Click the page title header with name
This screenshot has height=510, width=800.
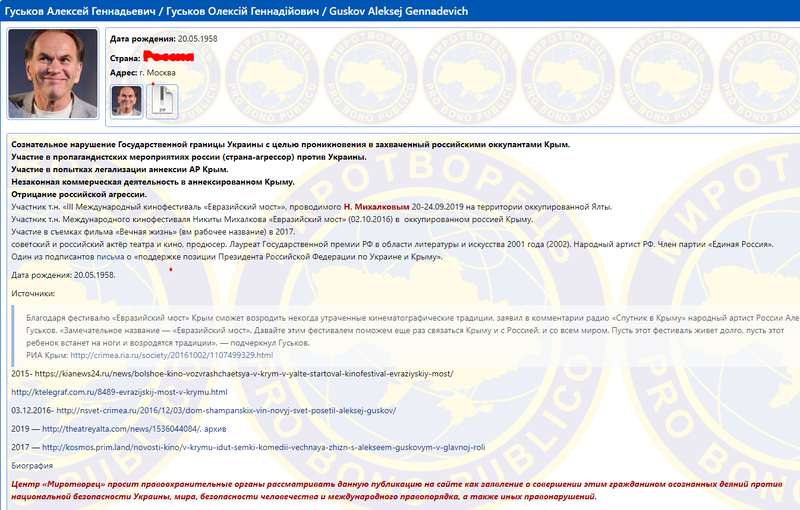pyautogui.click(x=240, y=10)
